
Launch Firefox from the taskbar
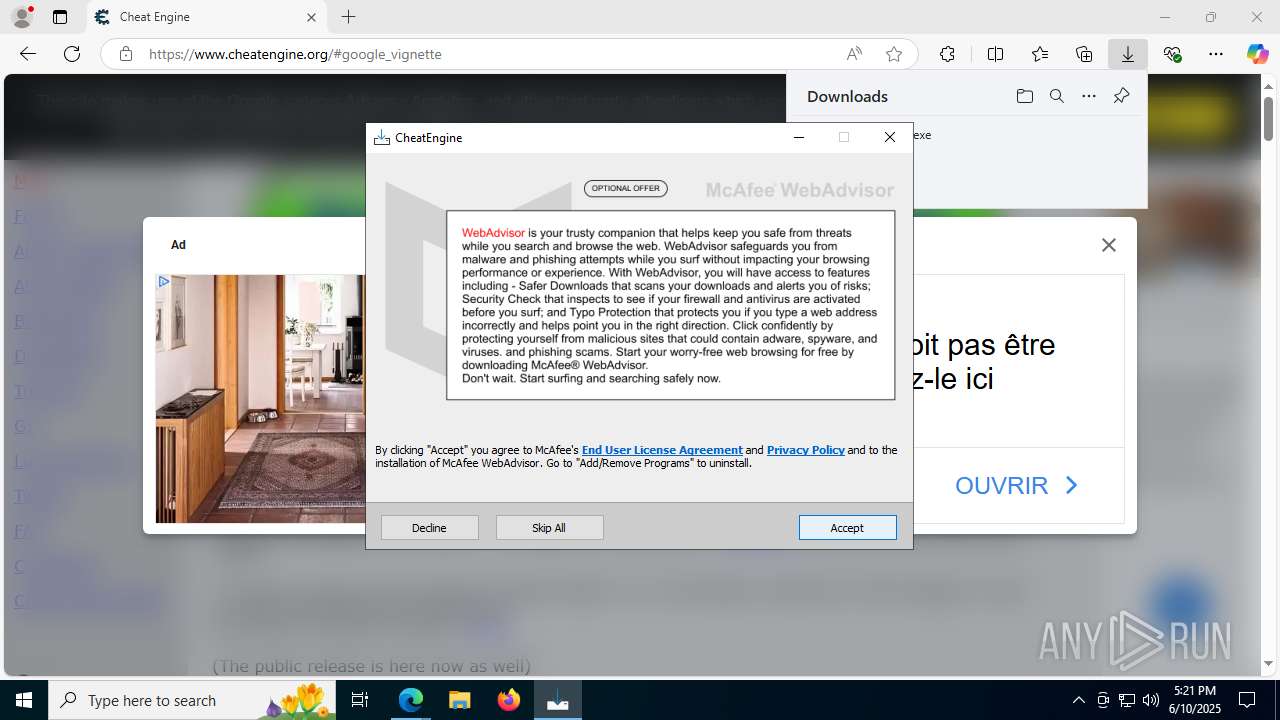coord(509,700)
